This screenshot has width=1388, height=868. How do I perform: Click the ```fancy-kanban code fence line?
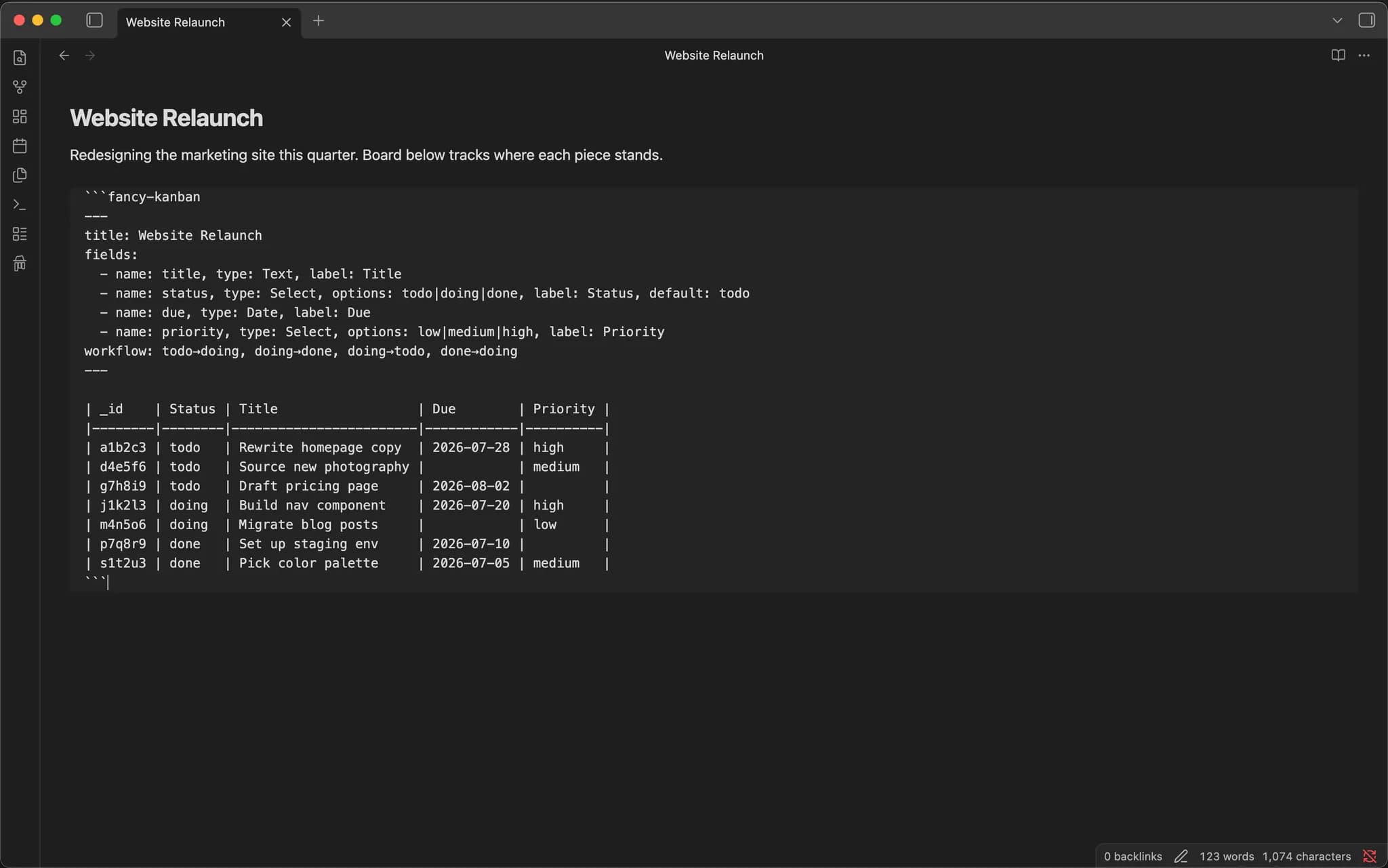[142, 197]
